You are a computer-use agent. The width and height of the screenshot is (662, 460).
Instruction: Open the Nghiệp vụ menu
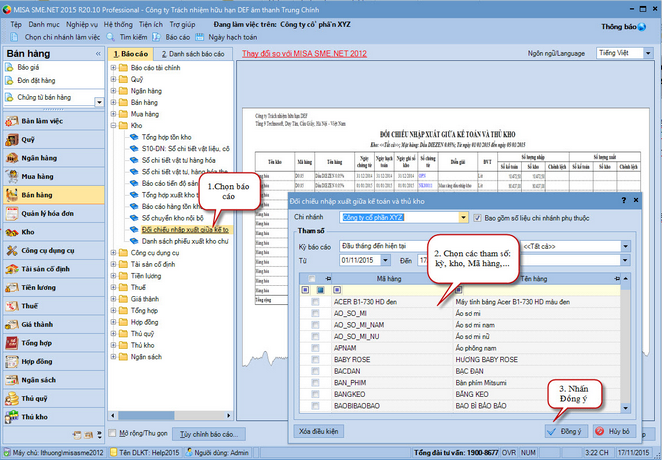click(81, 24)
